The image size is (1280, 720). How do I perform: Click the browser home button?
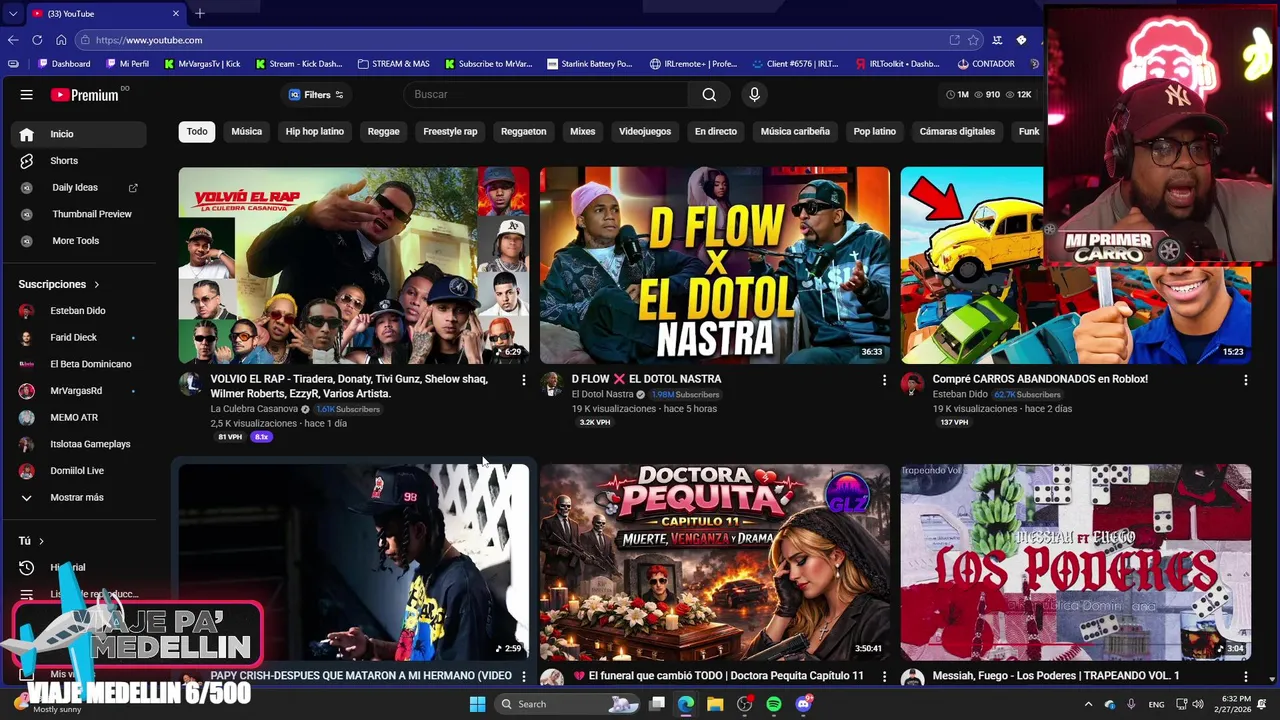point(61,40)
